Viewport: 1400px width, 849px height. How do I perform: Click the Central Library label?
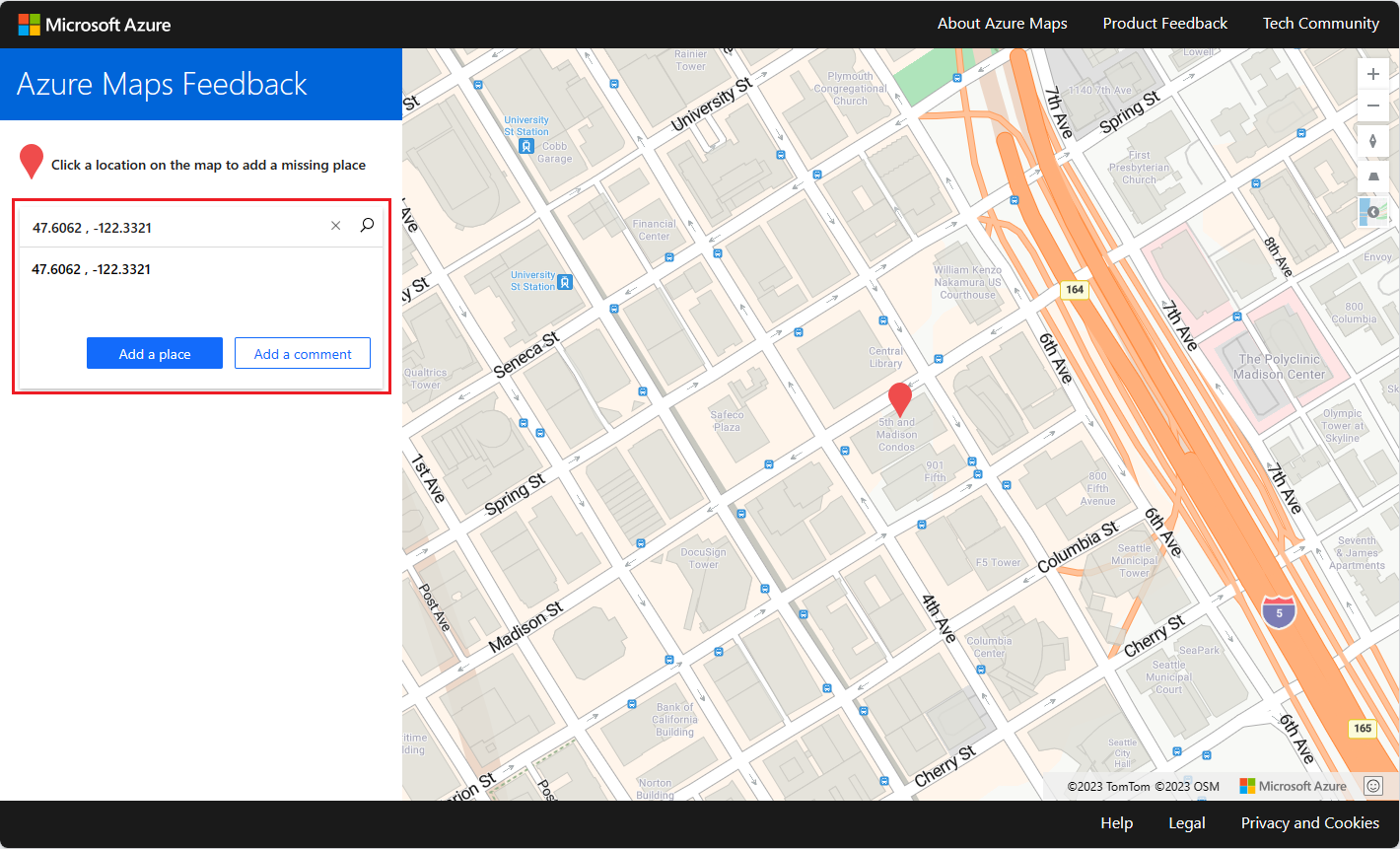885,357
